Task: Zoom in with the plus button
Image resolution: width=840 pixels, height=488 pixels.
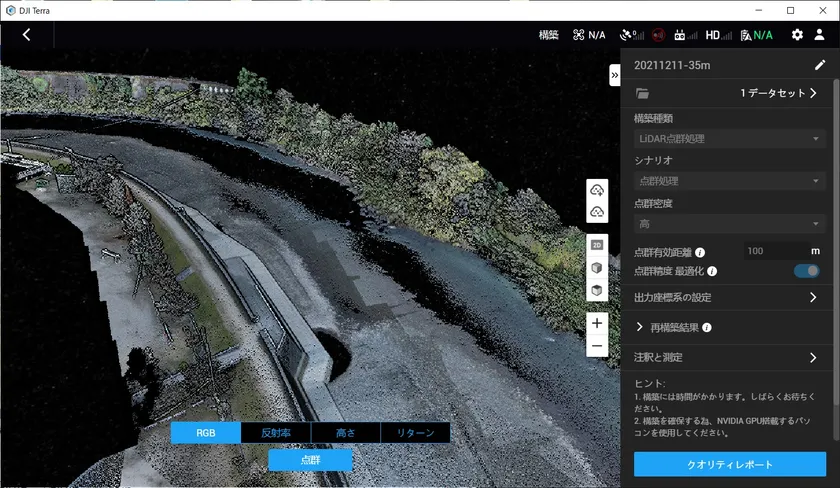Action: point(597,323)
